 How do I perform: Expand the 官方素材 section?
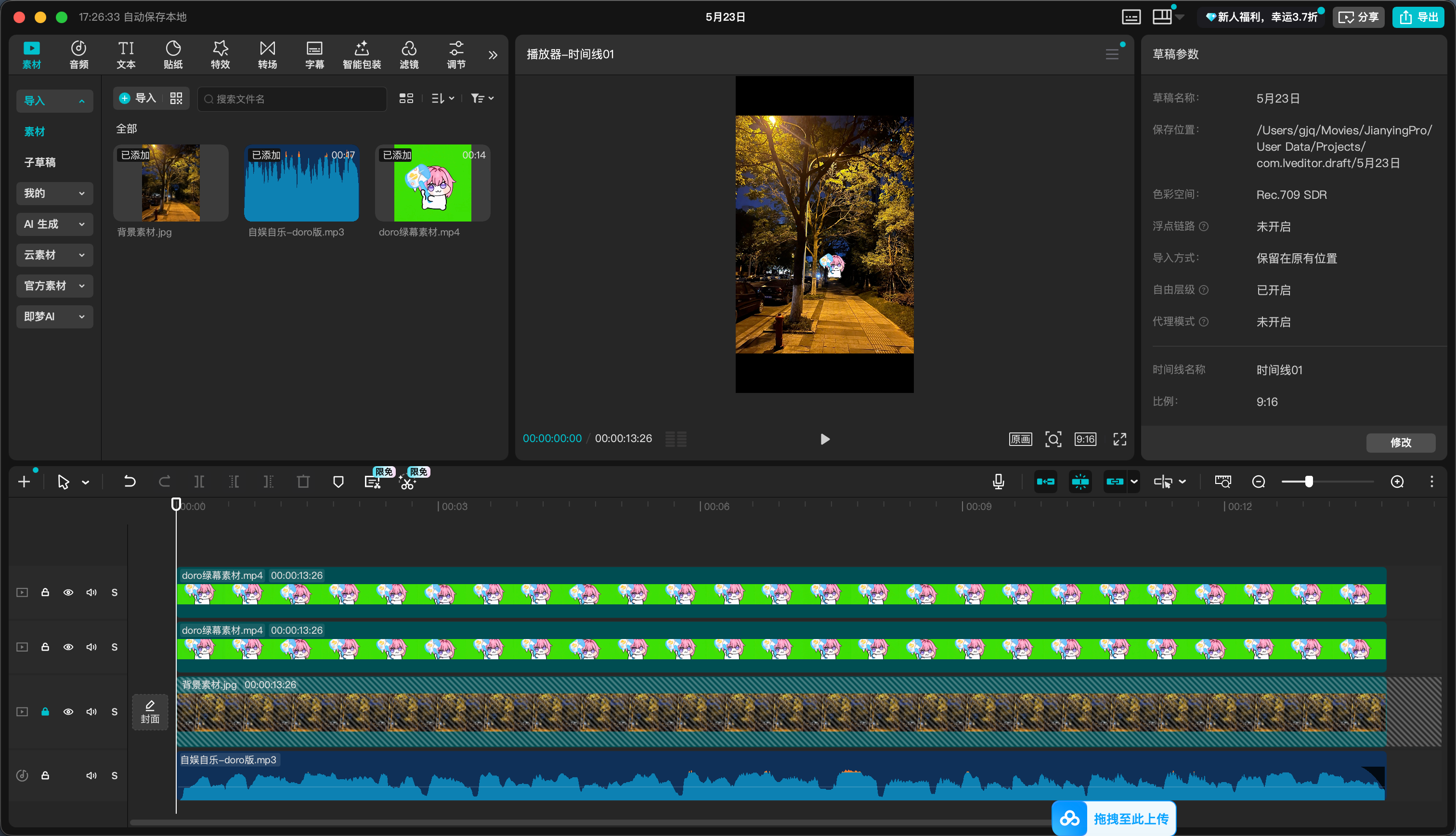point(54,286)
